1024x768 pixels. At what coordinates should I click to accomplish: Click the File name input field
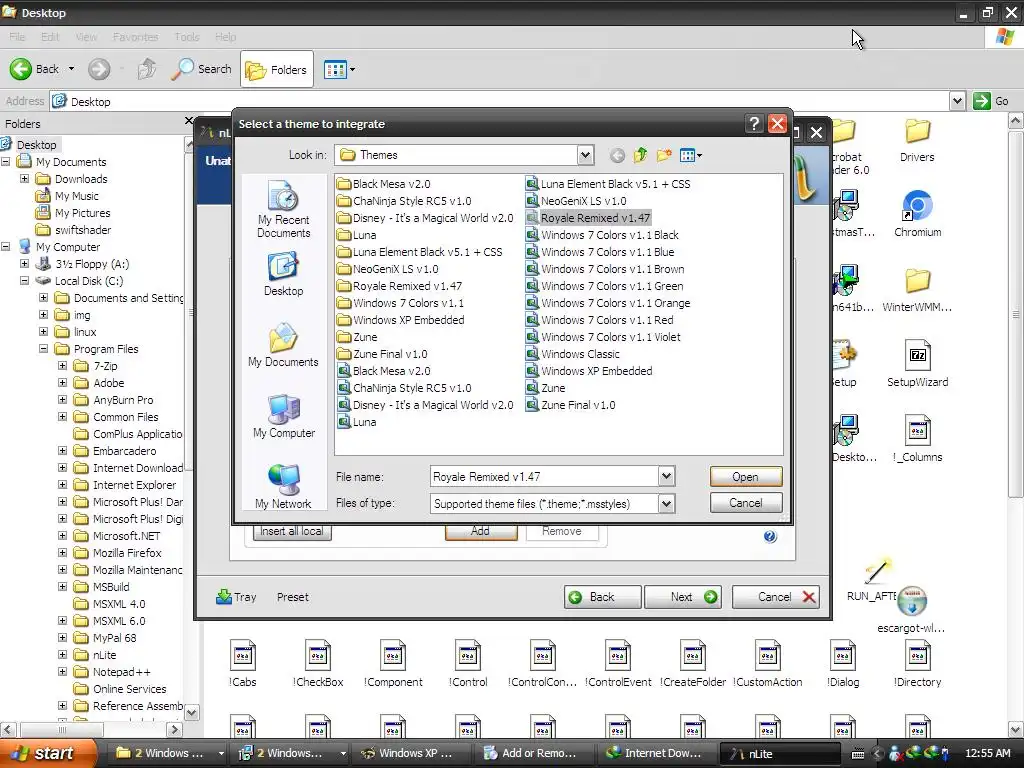click(544, 477)
